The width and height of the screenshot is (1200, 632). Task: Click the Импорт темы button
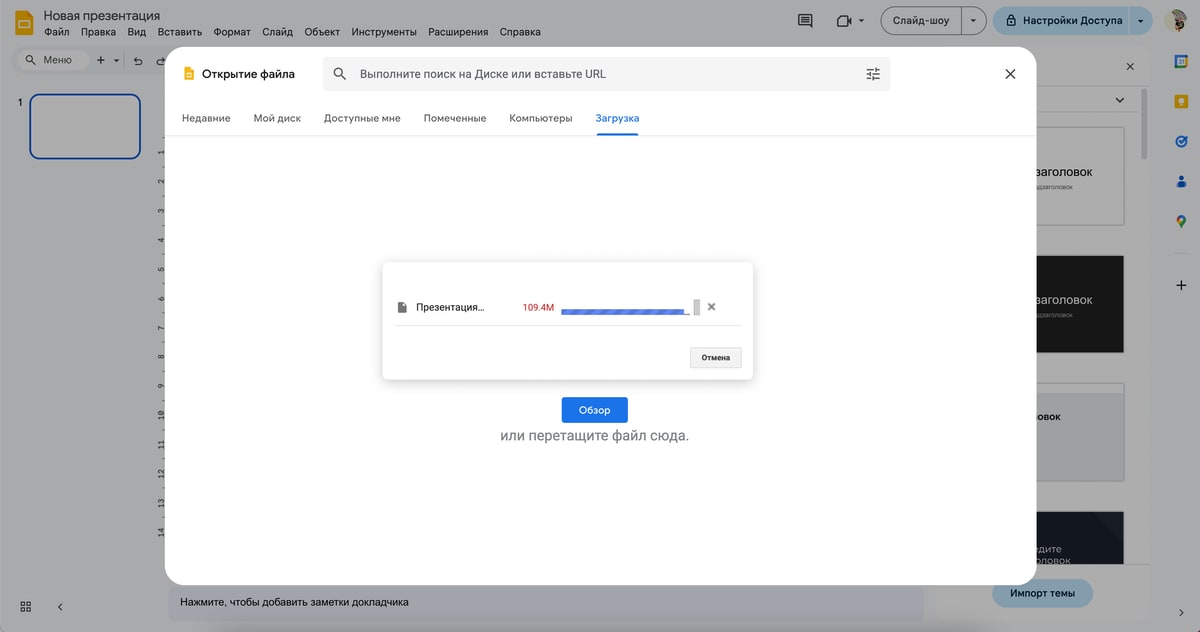pyautogui.click(x=1042, y=593)
